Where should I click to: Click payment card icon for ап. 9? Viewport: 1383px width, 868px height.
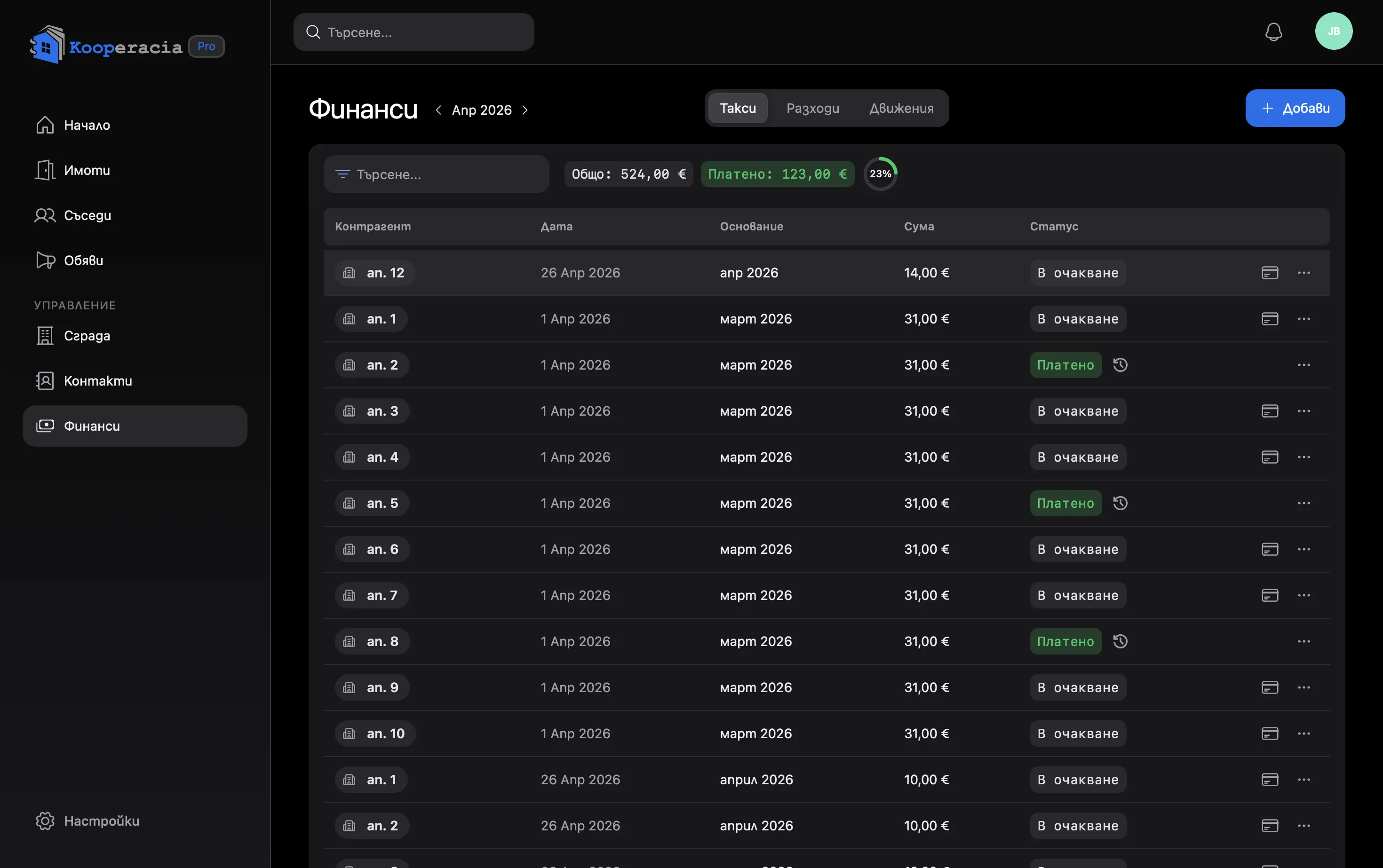point(1269,687)
